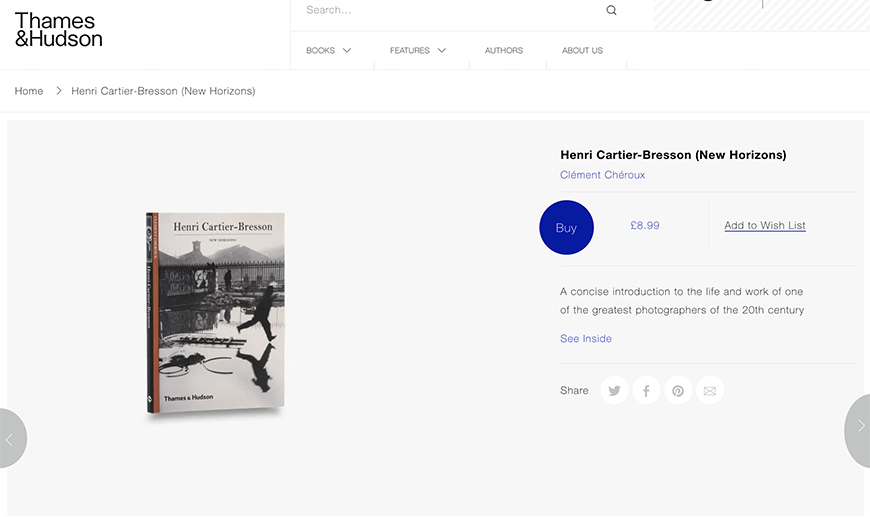
Task: Go to previous product with left arrow
Action: point(11,439)
